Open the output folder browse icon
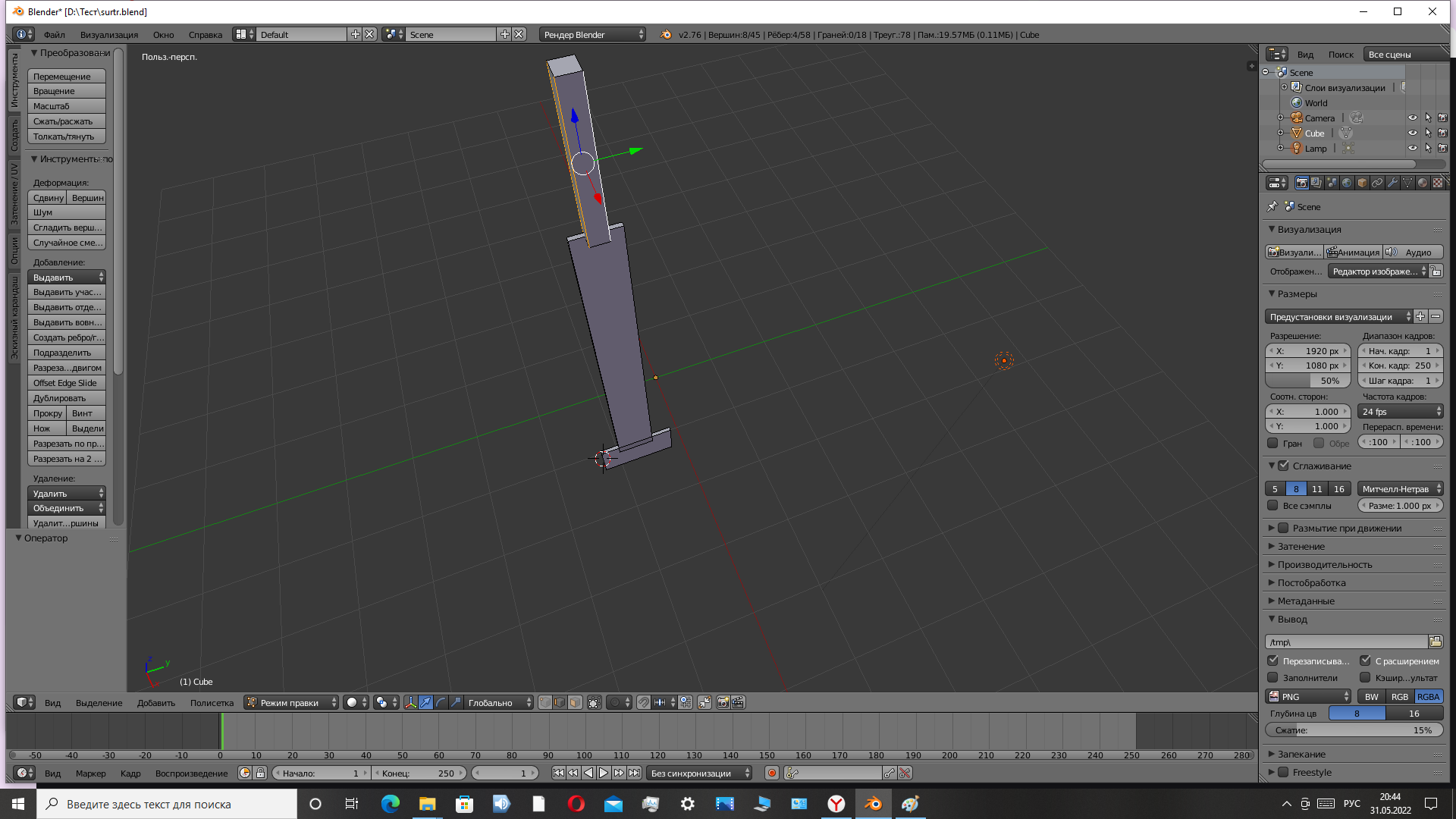1456x819 pixels. 1436,642
